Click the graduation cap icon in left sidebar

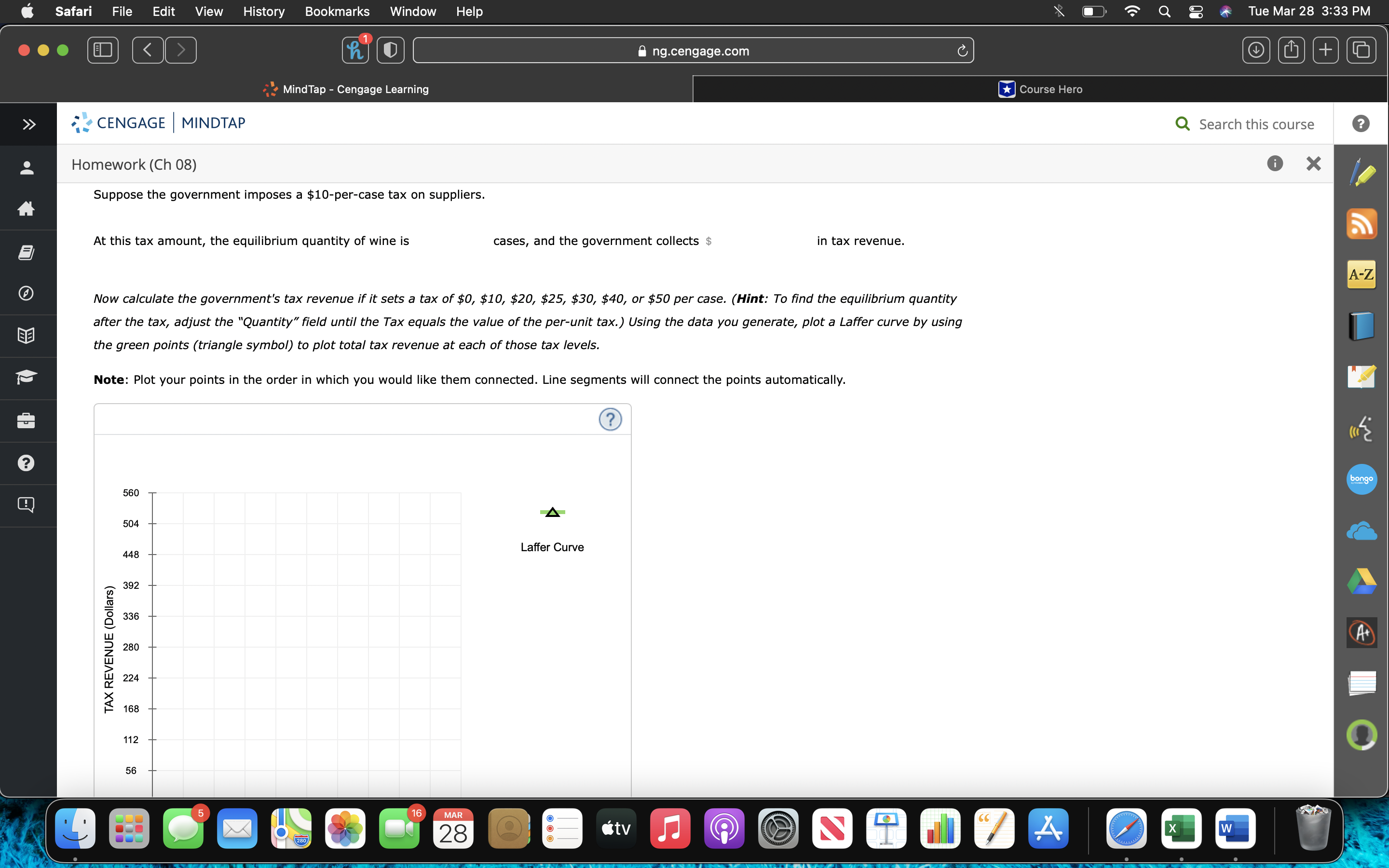[27, 377]
